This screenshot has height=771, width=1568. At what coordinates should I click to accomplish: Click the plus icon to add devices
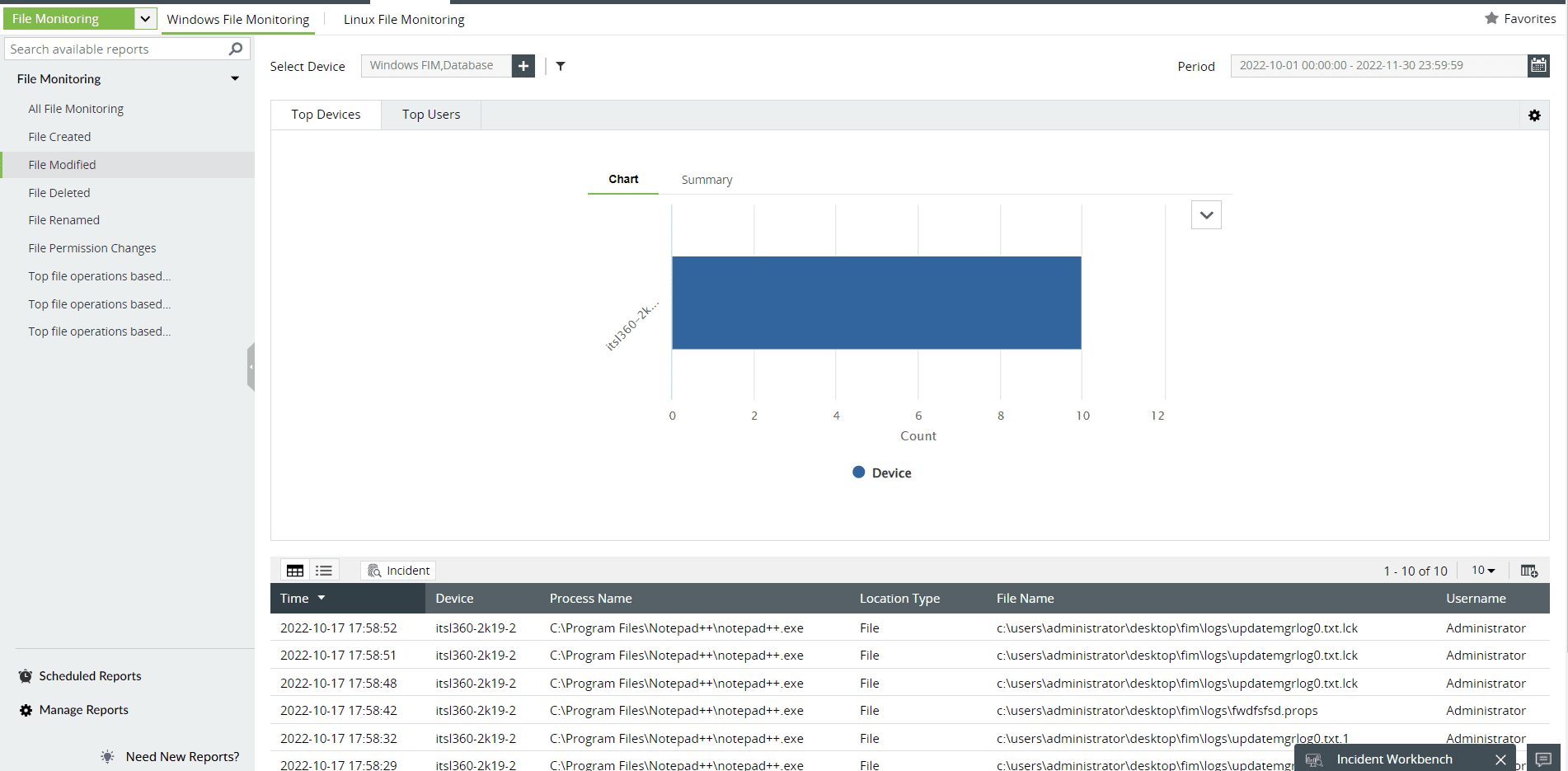523,65
